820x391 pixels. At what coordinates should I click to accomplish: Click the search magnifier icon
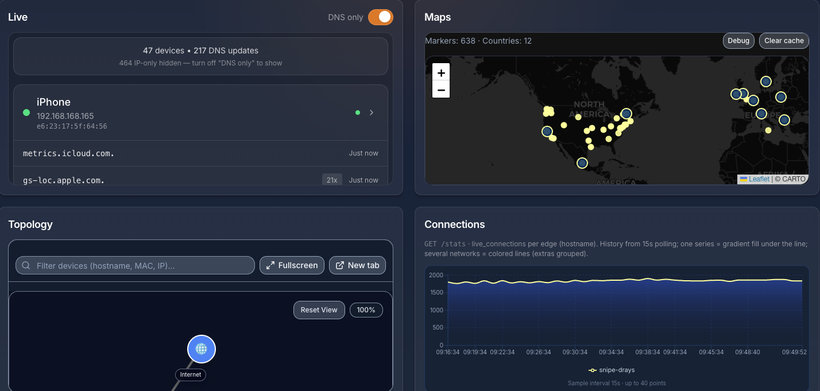26,266
